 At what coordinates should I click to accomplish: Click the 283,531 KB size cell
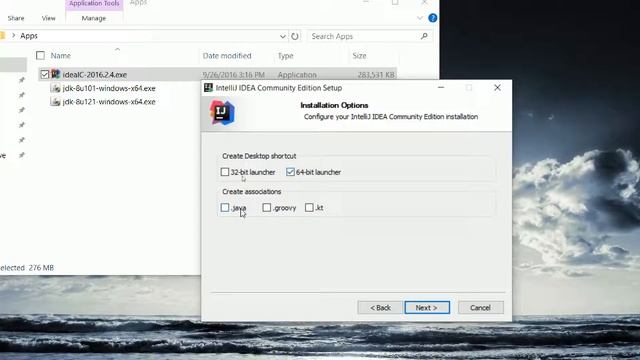click(x=376, y=75)
